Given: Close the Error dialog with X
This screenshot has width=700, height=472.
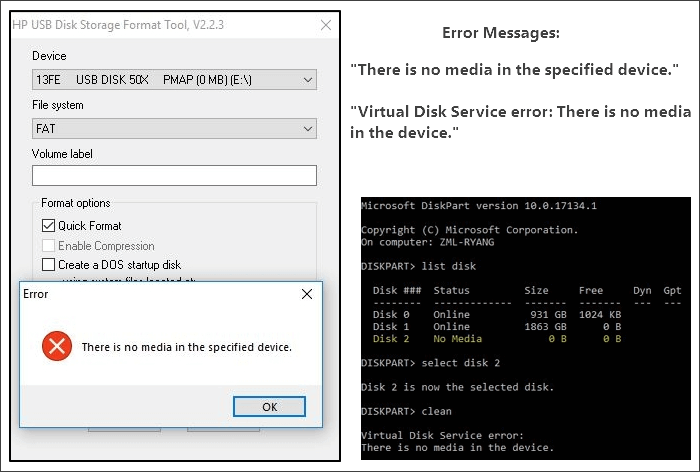Looking at the screenshot, I should click(x=307, y=294).
